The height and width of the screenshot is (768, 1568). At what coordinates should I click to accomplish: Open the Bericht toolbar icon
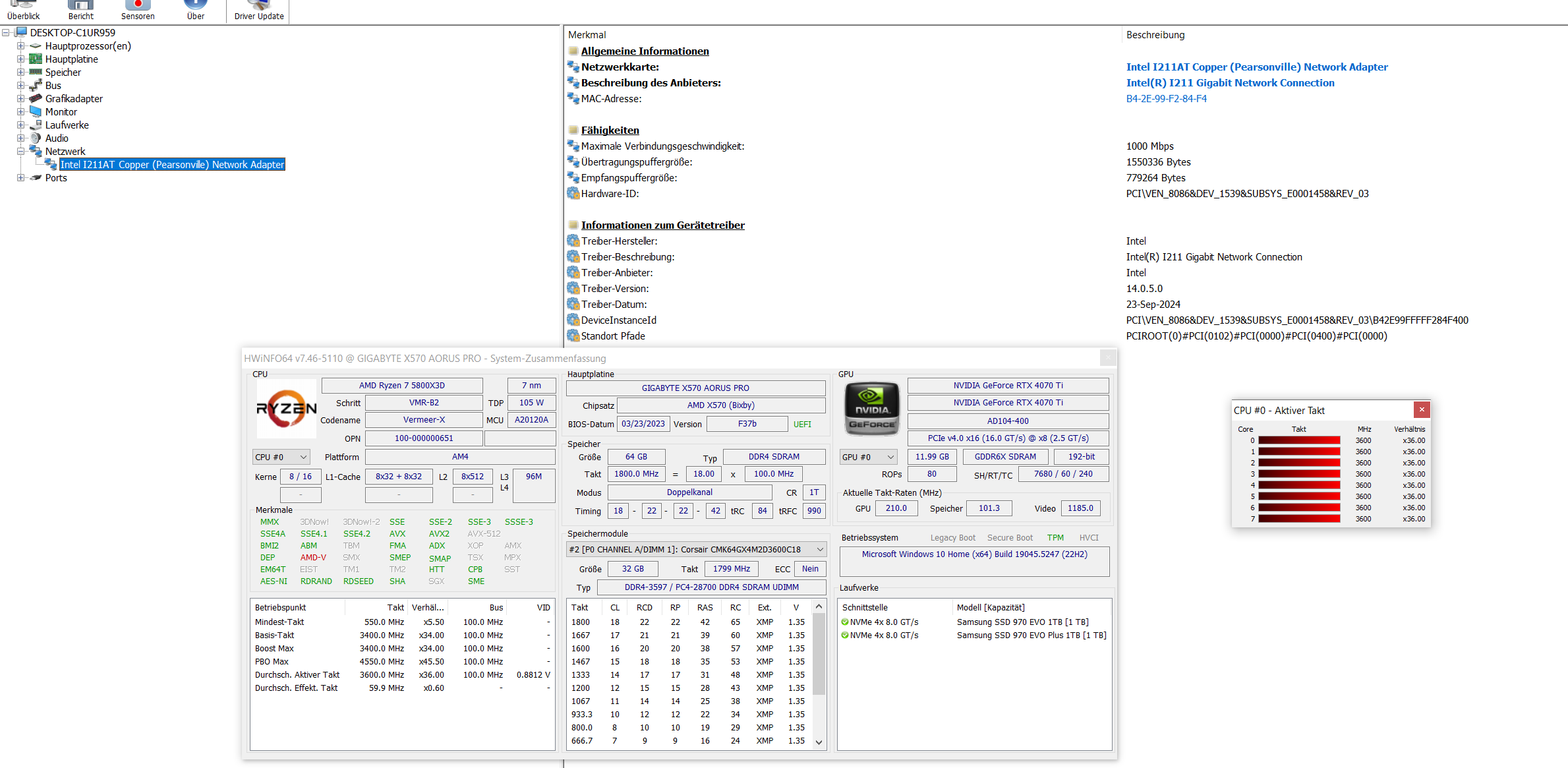[80, 7]
